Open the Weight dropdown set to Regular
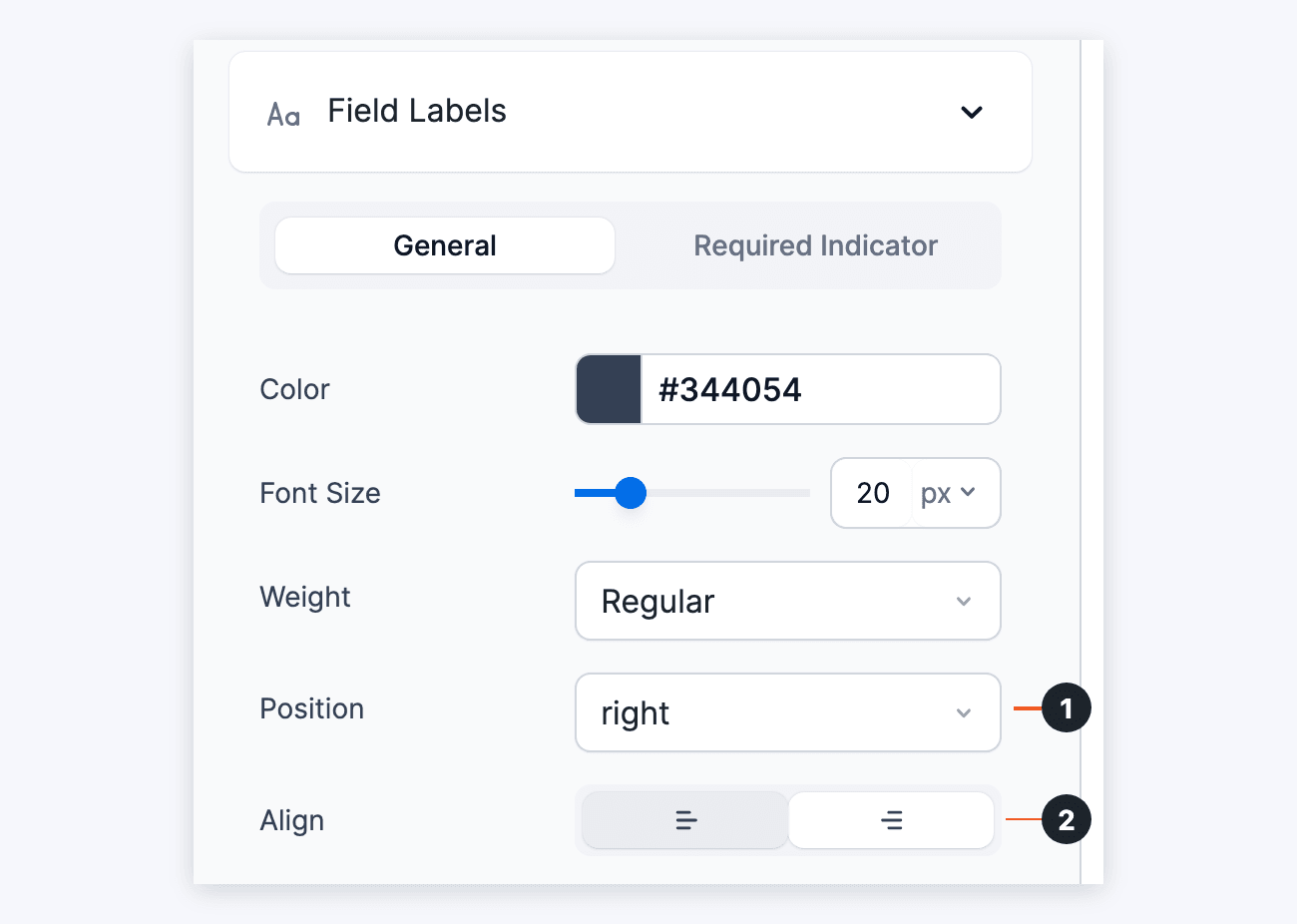This screenshot has height=924, width=1297. click(x=788, y=601)
